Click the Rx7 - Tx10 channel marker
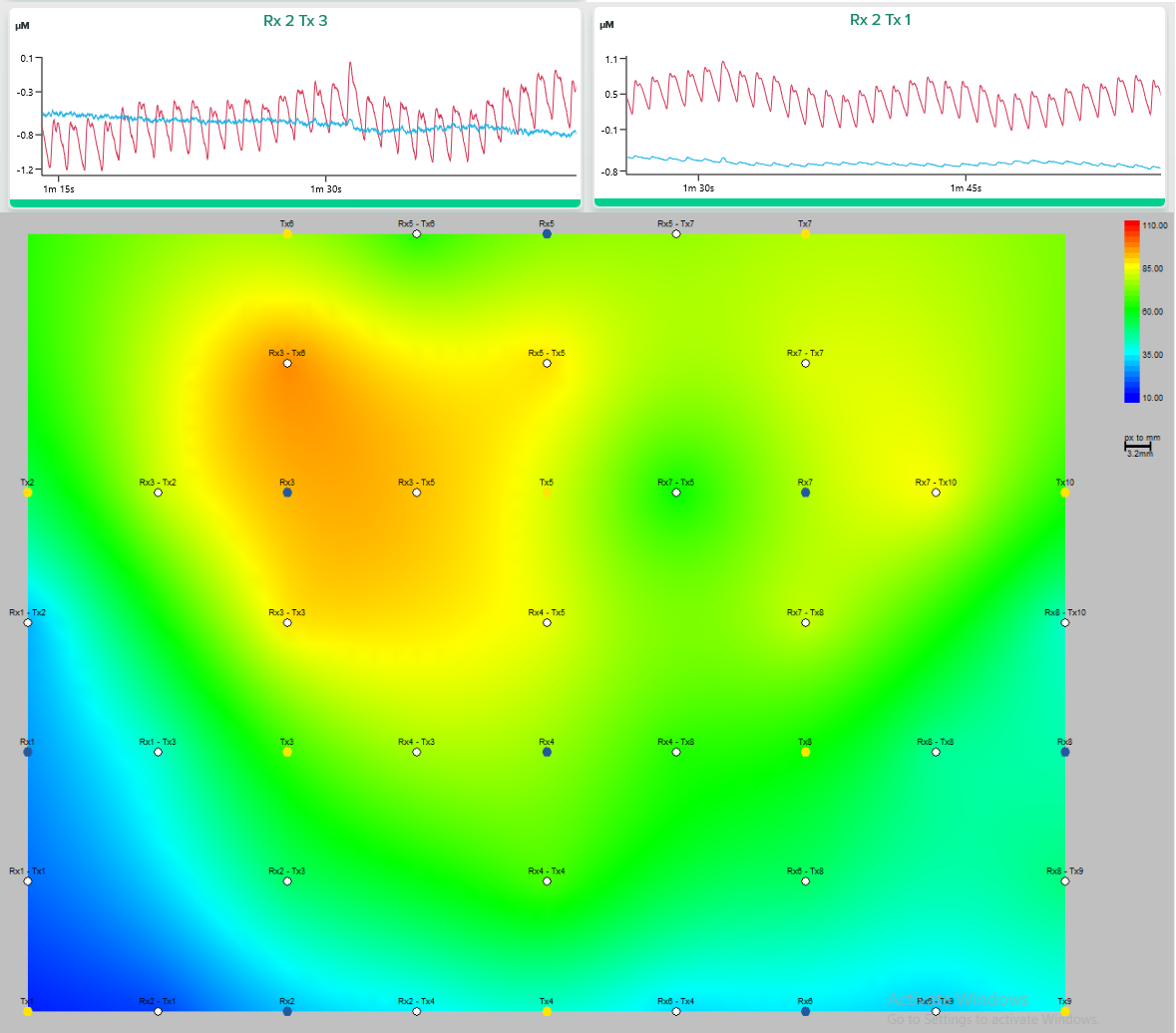This screenshot has height=1033, width=1176. pyautogui.click(x=936, y=493)
